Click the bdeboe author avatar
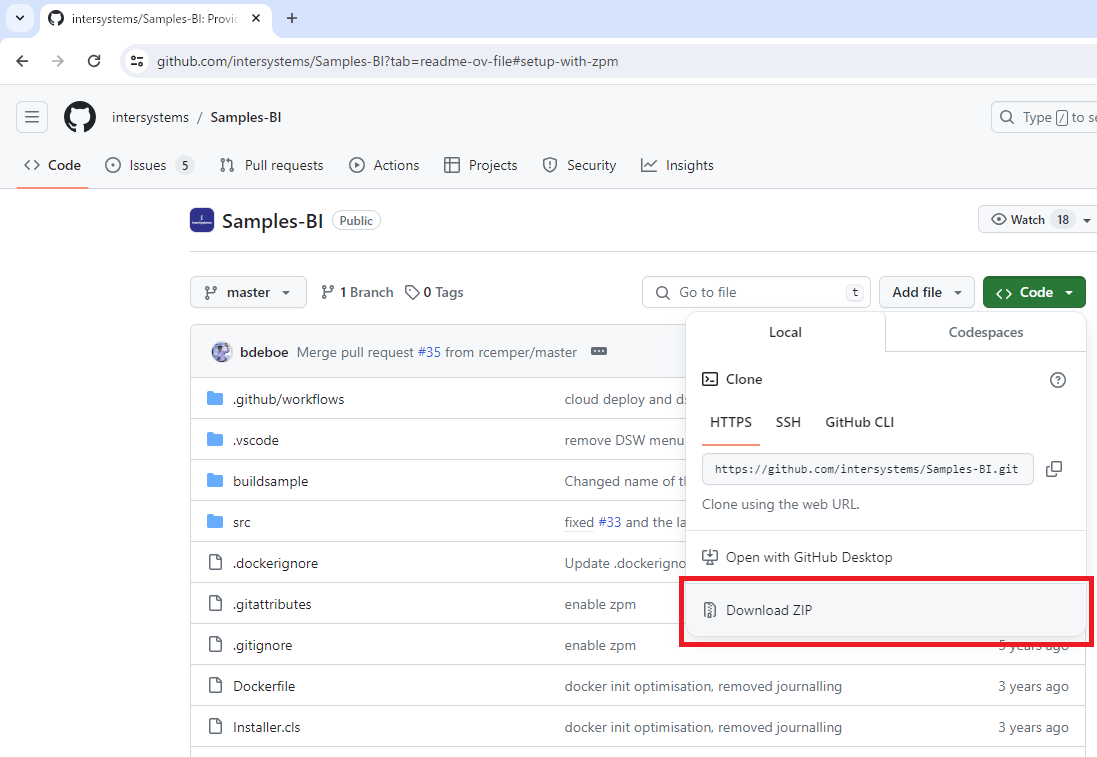The image size is (1097, 757). (222, 352)
